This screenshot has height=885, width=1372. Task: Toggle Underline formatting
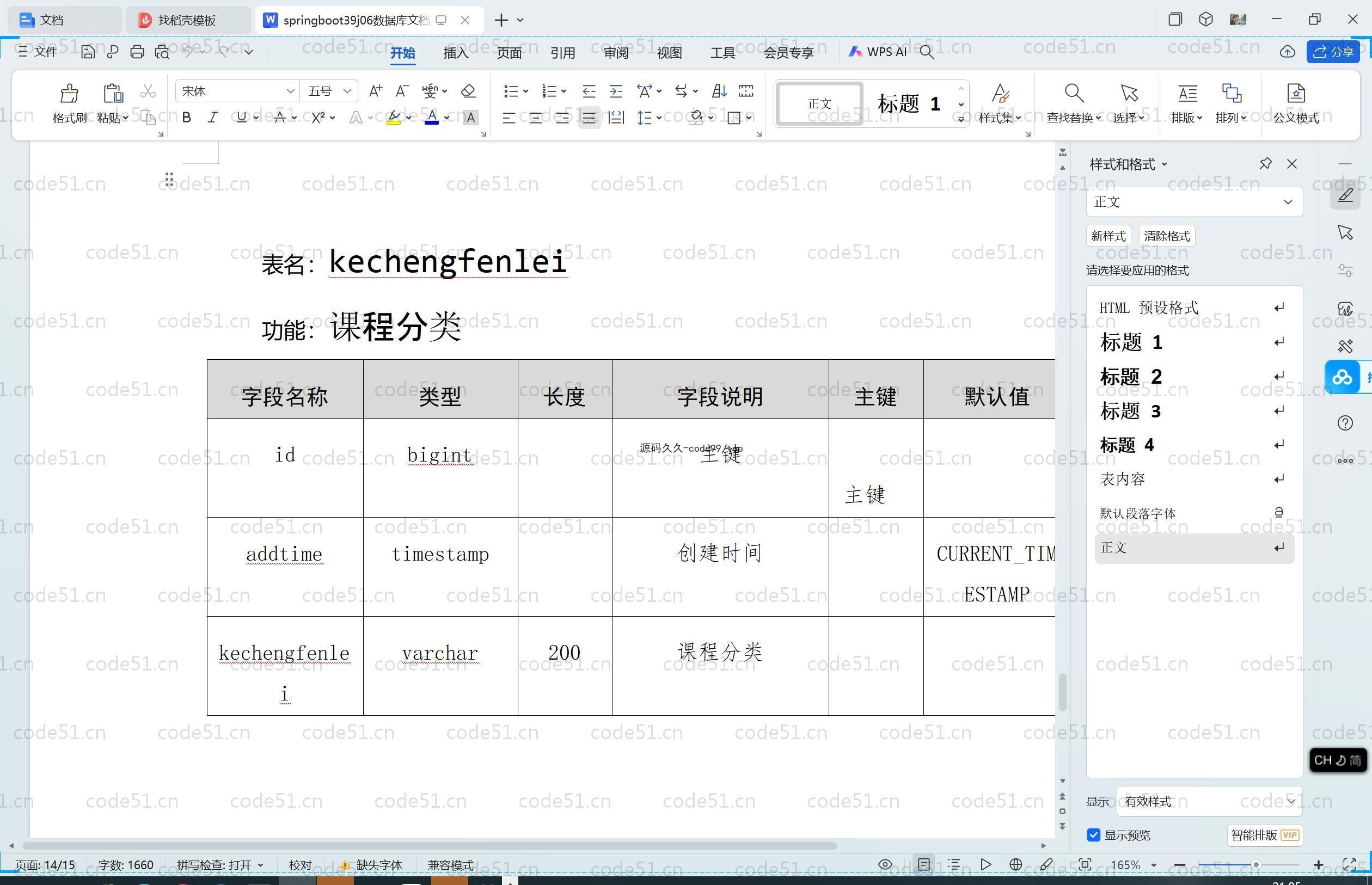[241, 118]
